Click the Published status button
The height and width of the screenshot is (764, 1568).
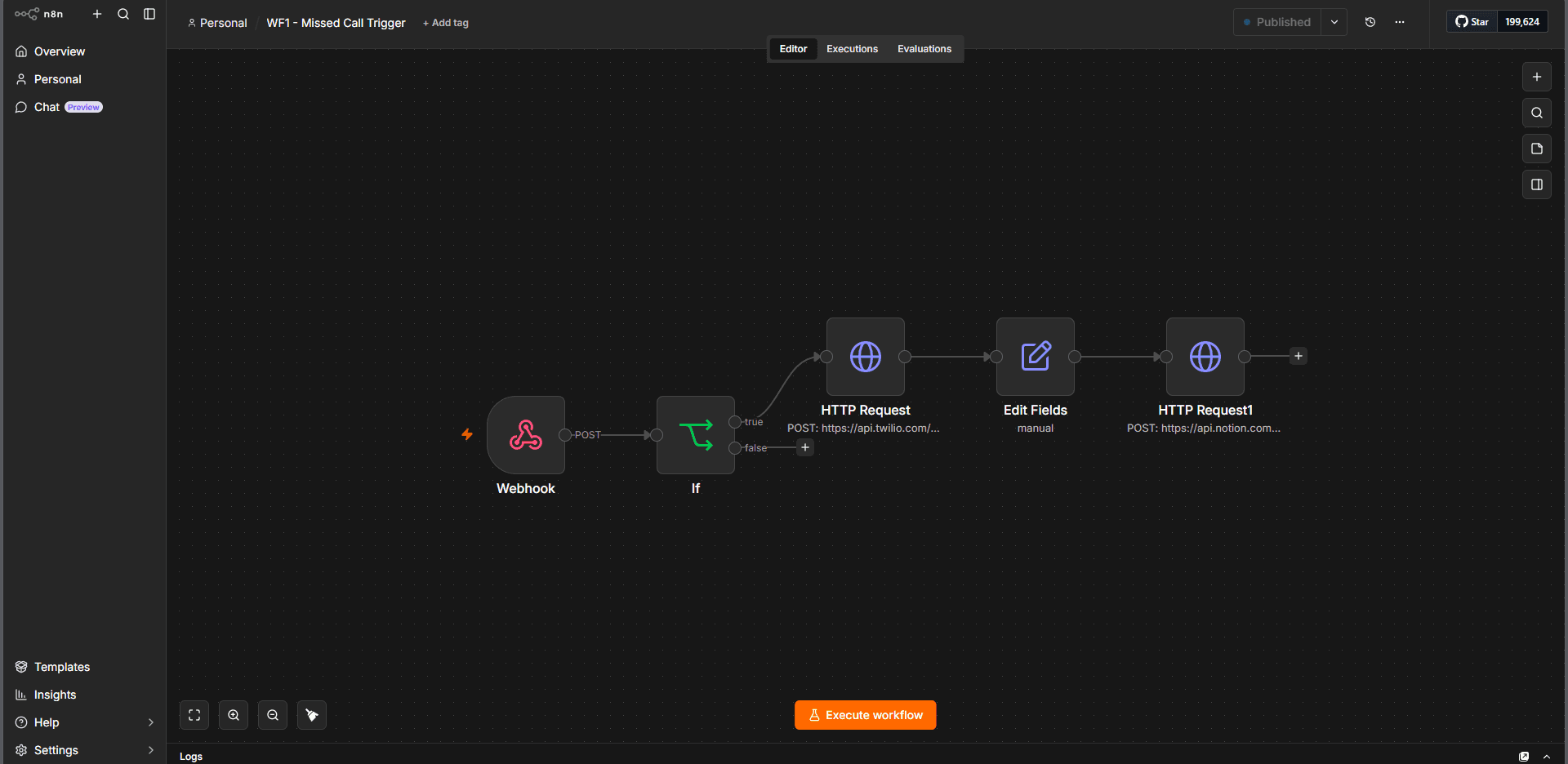(x=1276, y=22)
